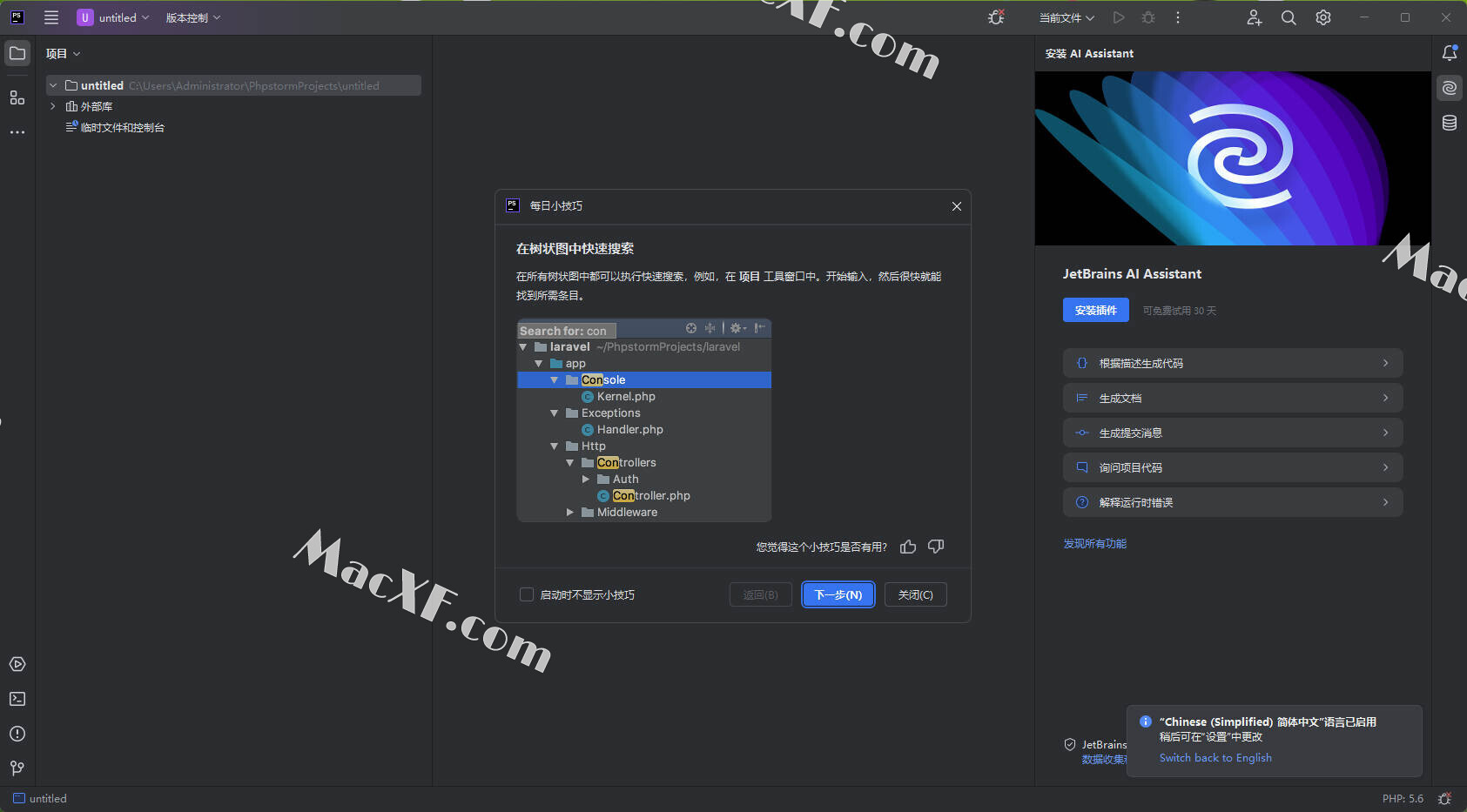Expand '询问项目代码' feature row
Screen dimensions: 1467x812
pyautogui.click(x=1233, y=467)
